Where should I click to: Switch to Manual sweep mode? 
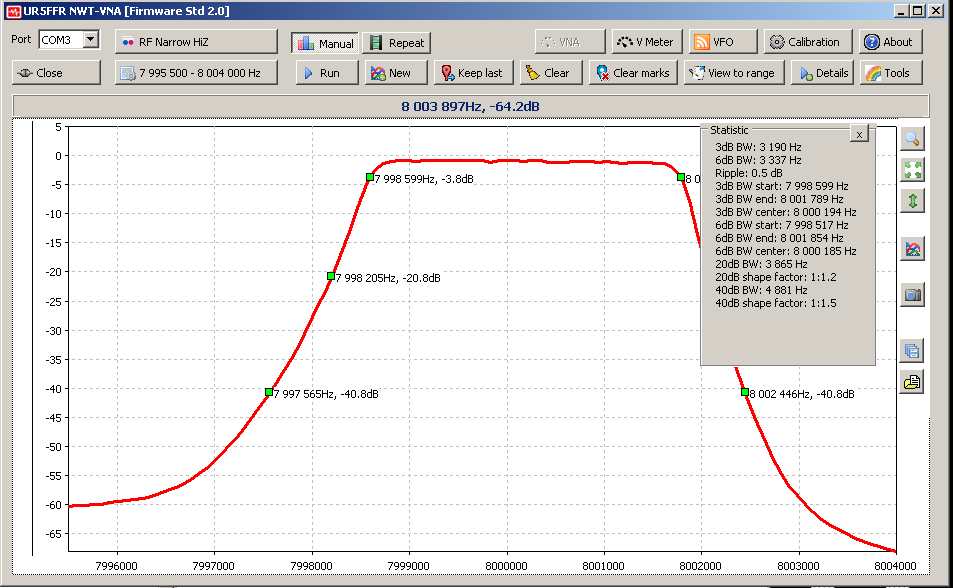[x=324, y=43]
